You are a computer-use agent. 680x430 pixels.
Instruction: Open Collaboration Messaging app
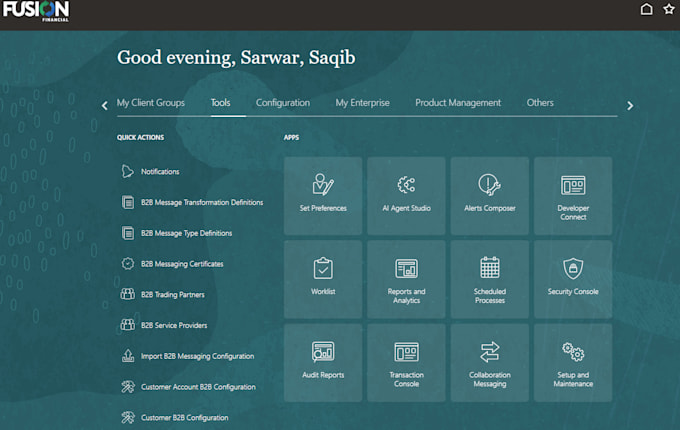pos(490,363)
